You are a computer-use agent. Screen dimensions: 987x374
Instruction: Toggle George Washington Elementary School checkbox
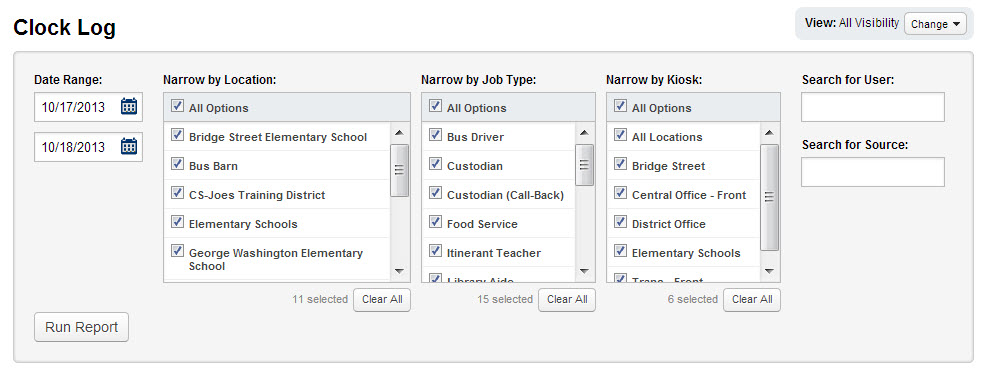tap(178, 251)
